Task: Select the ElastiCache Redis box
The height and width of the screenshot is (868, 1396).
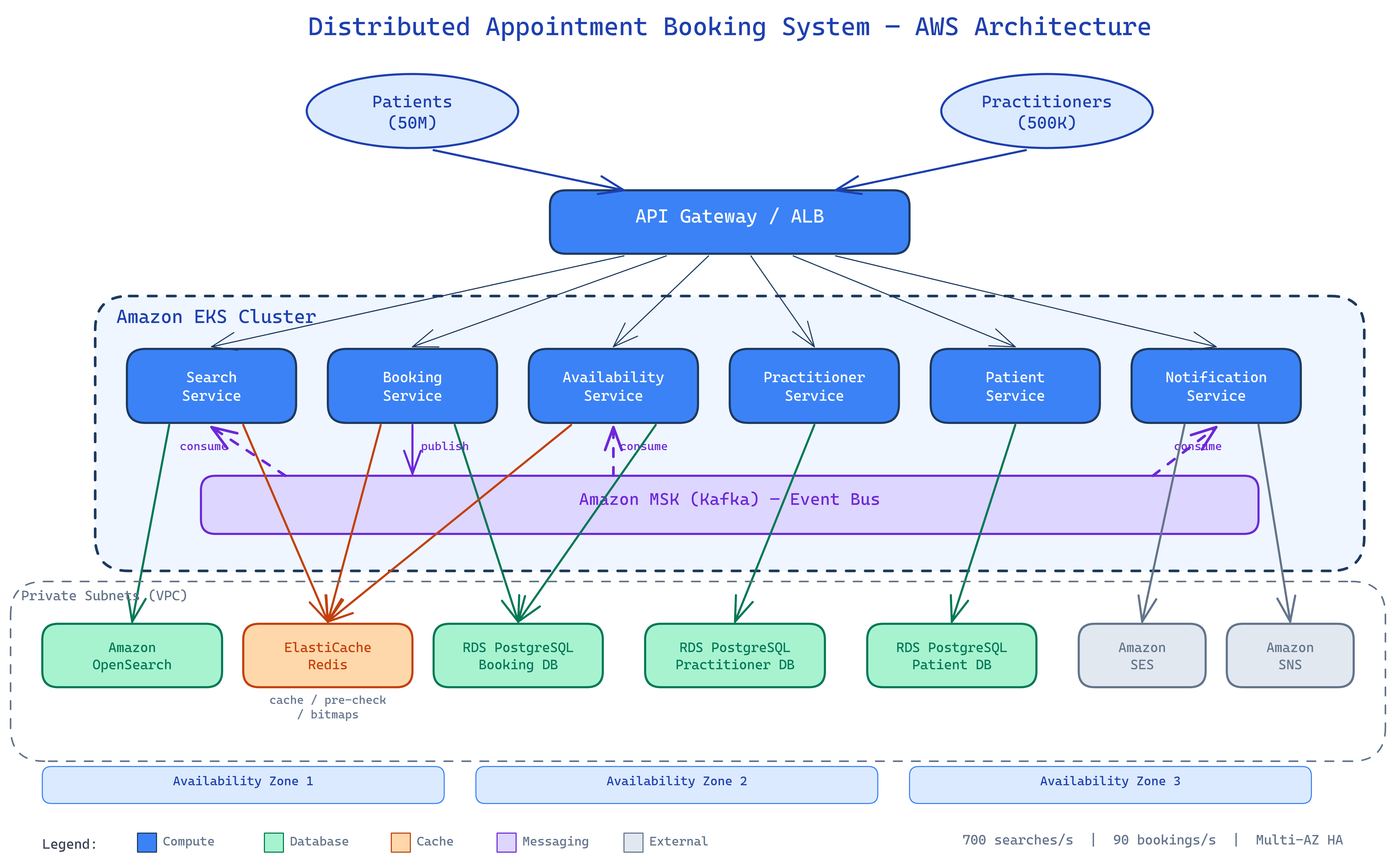Action: pos(327,655)
